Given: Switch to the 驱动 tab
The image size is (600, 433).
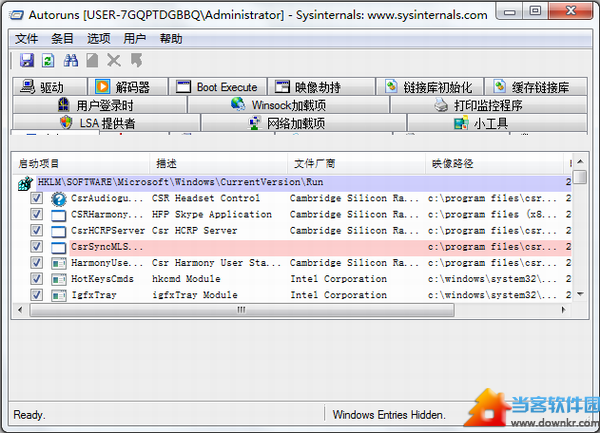Looking at the screenshot, I should [x=50, y=87].
